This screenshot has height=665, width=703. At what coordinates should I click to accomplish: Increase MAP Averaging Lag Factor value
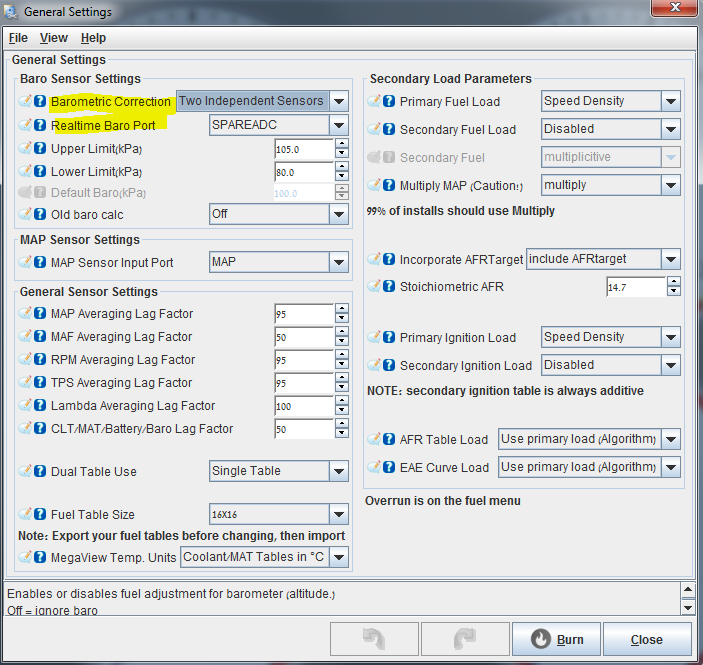pyautogui.click(x=342, y=309)
